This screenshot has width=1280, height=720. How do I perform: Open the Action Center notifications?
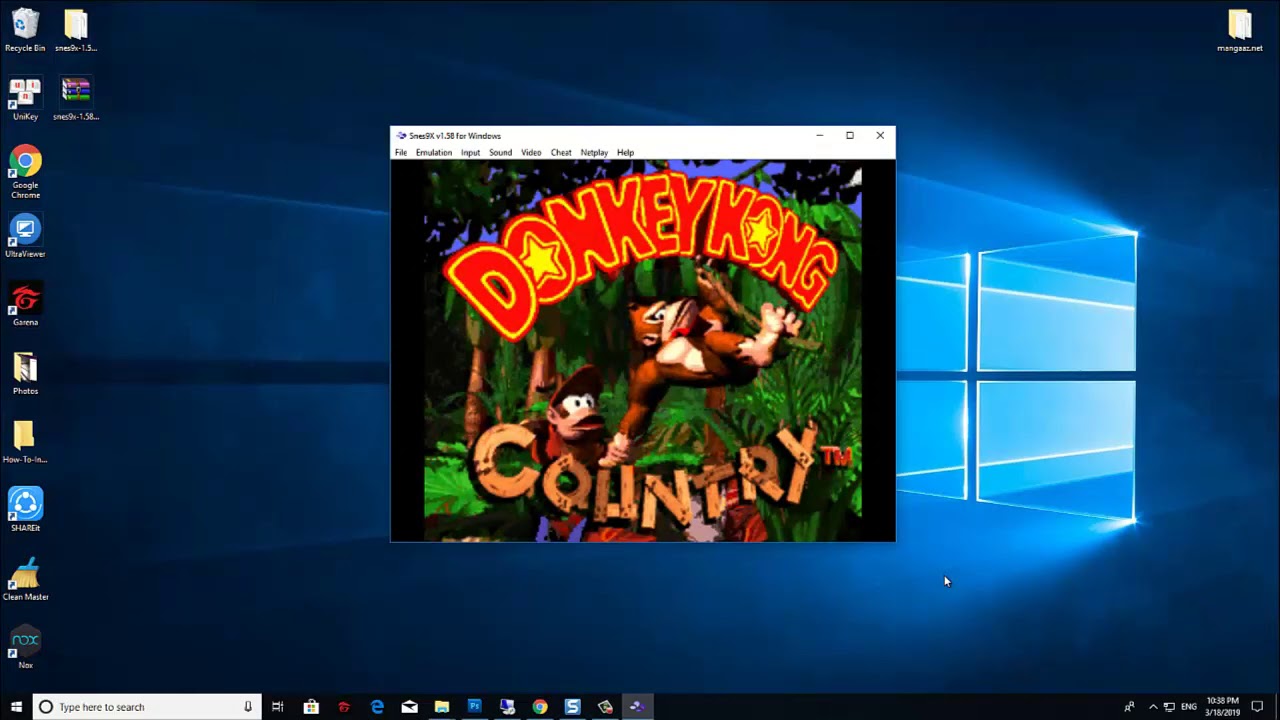click(1258, 707)
